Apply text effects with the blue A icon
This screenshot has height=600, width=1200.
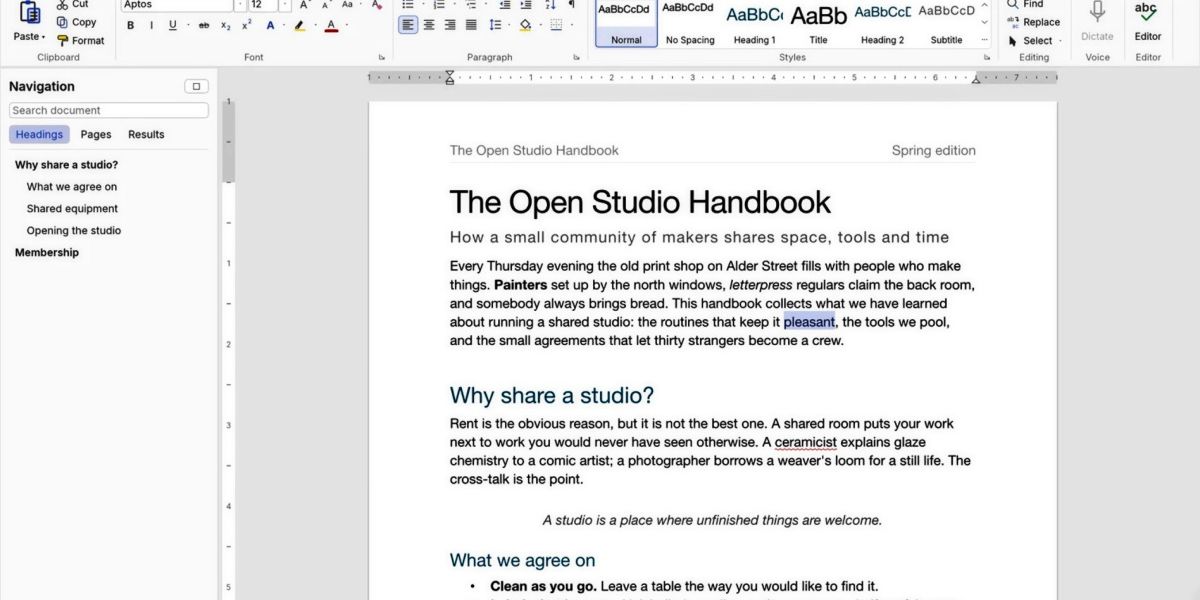[270, 25]
